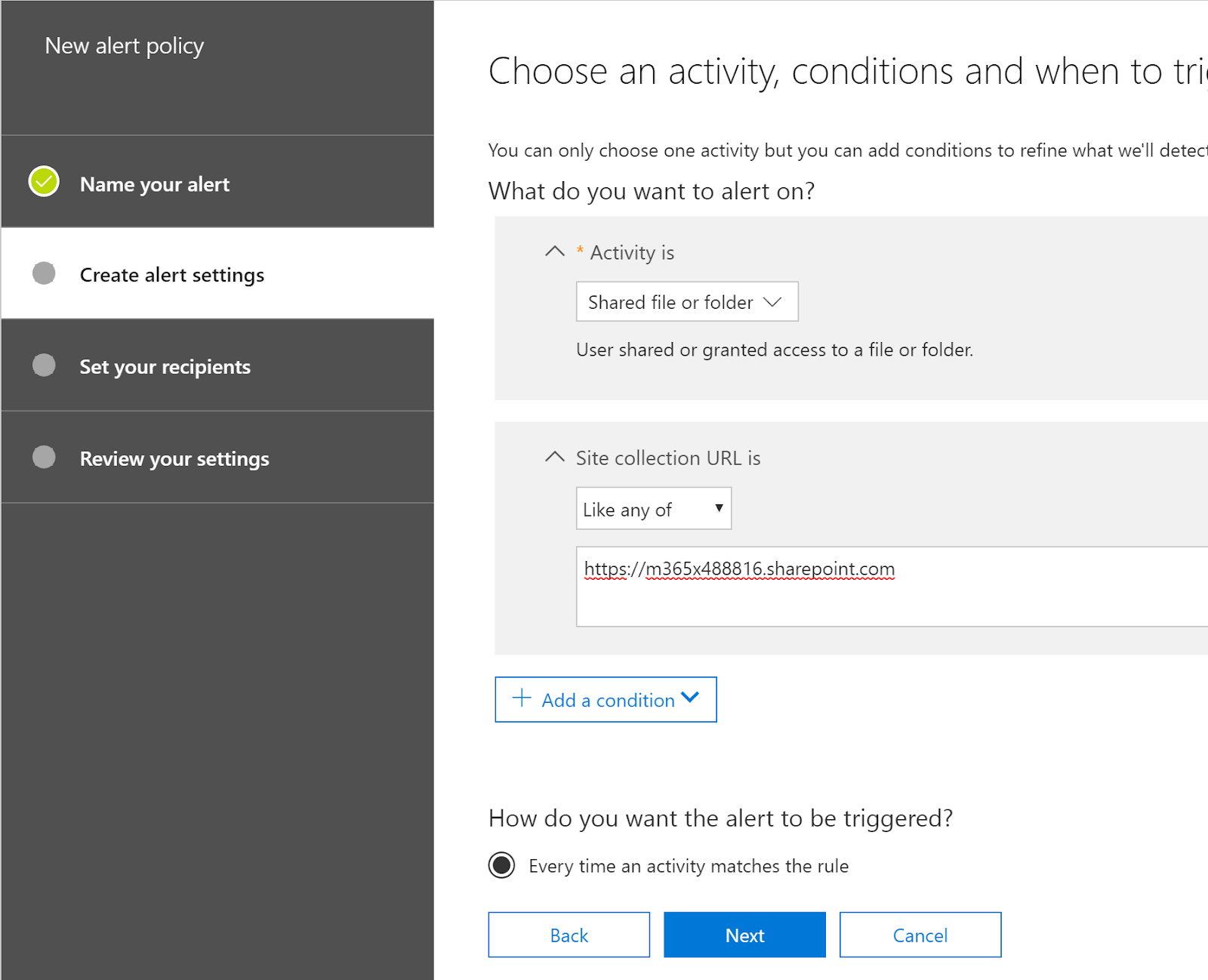Click the New alert policy header
The image size is (1208, 980).
coord(124,45)
